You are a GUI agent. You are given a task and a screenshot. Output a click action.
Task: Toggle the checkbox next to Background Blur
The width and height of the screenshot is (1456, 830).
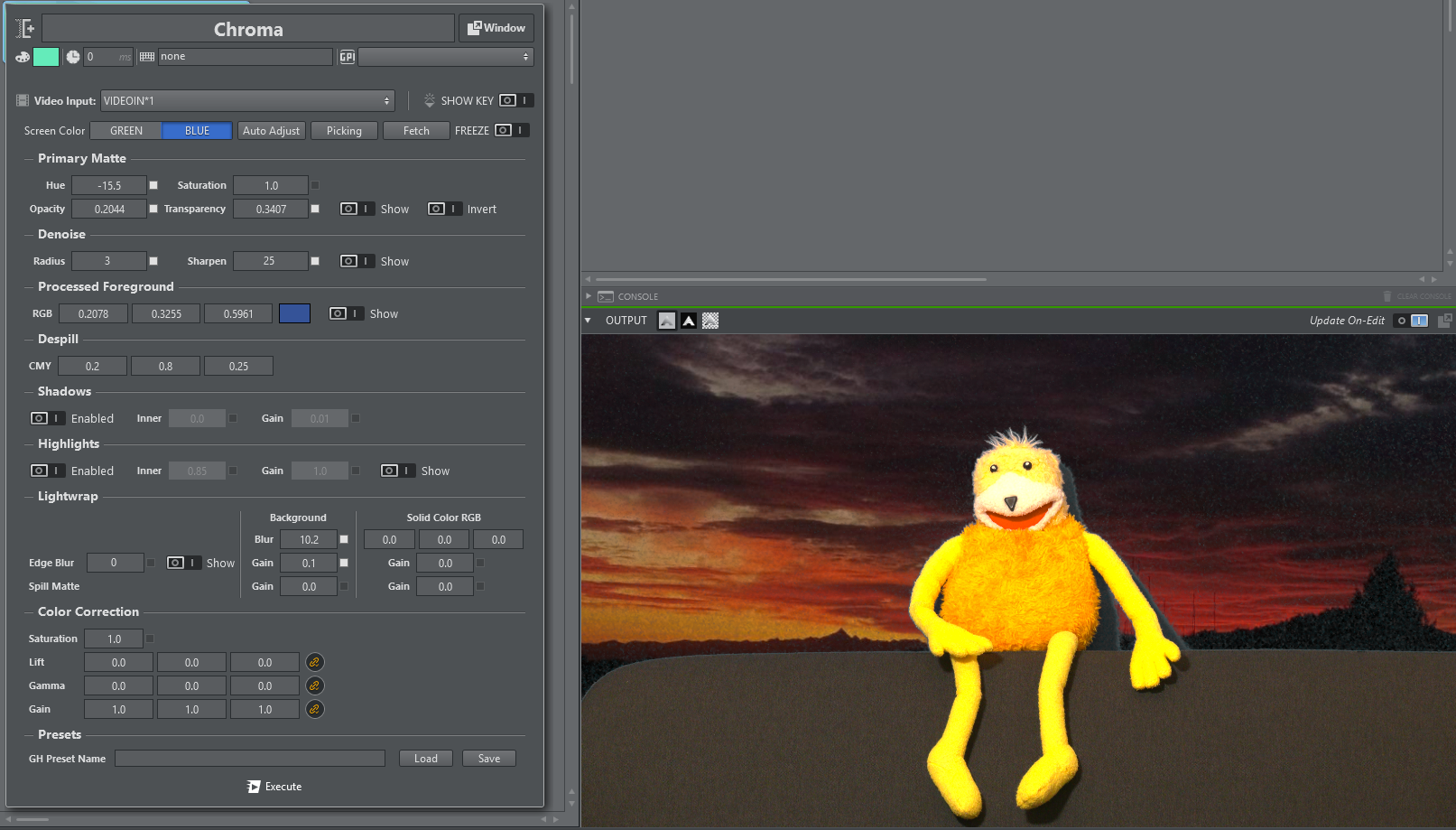(x=344, y=539)
